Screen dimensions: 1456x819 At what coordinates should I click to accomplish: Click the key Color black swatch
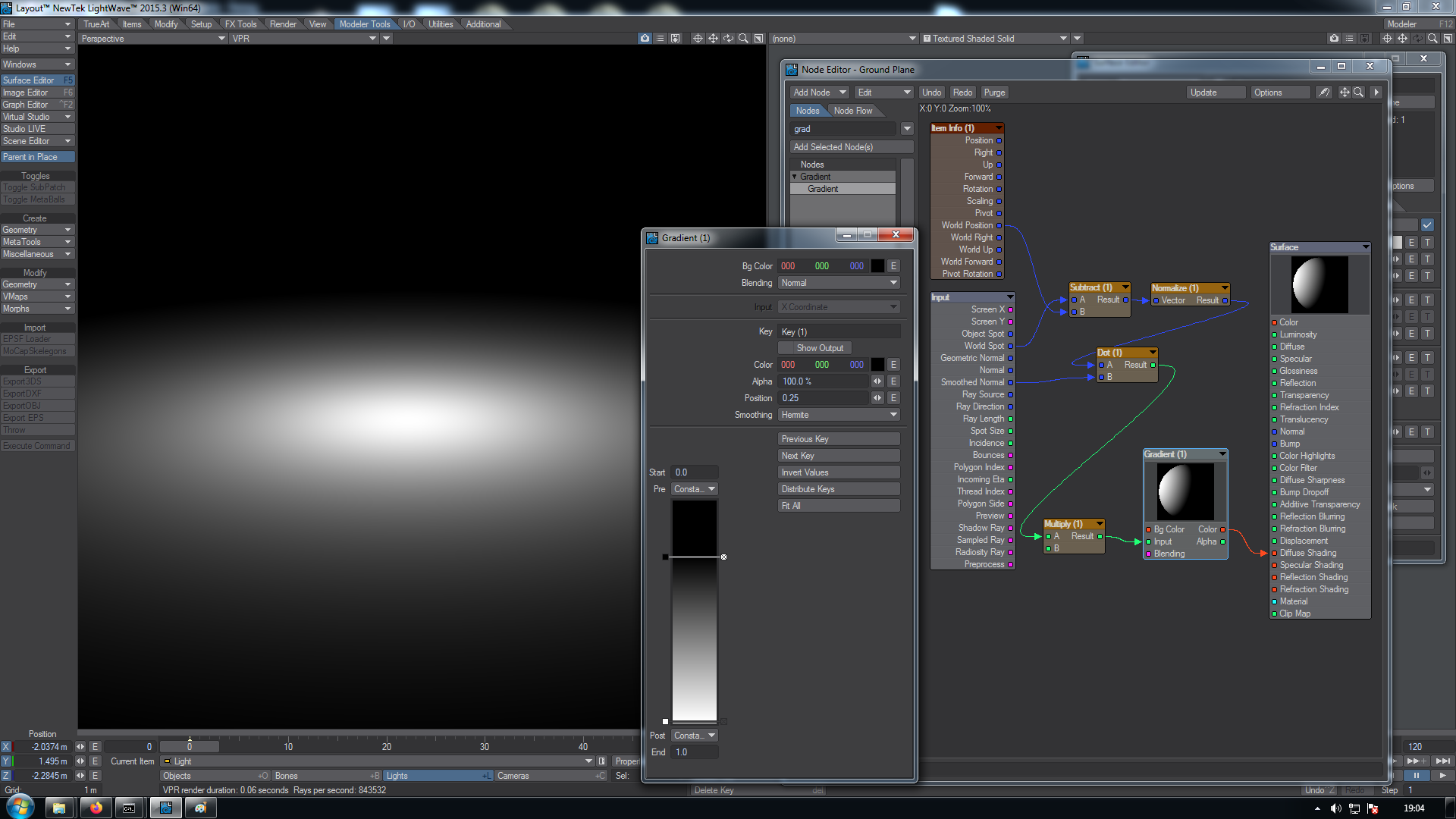click(877, 365)
